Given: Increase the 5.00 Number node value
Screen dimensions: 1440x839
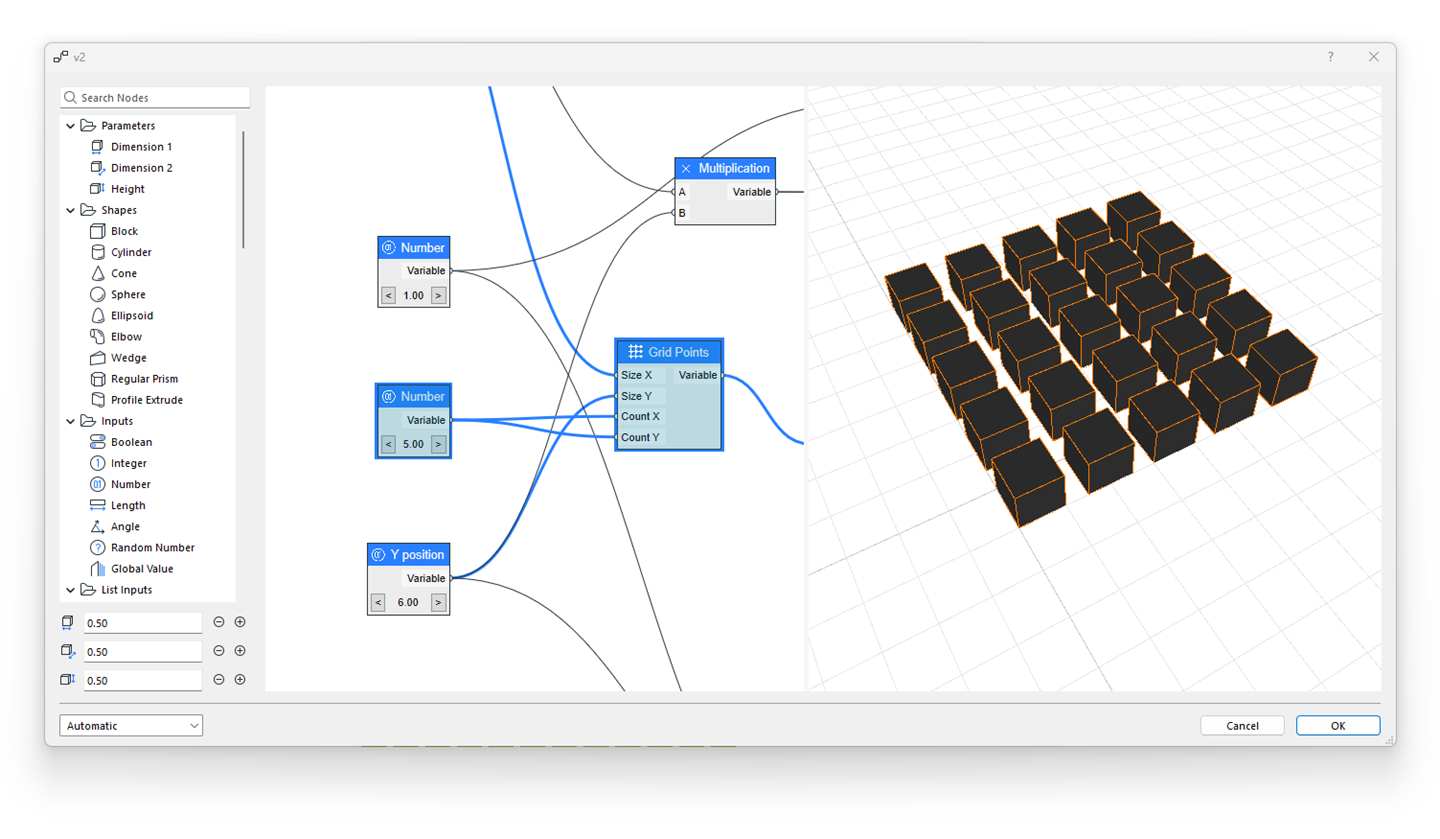Looking at the screenshot, I should coord(438,444).
